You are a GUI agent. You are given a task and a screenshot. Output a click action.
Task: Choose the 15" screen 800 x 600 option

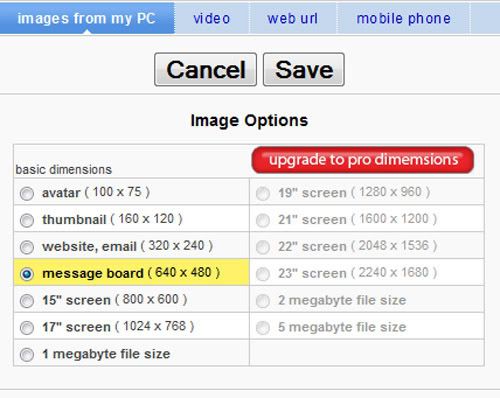(x=27, y=301)
